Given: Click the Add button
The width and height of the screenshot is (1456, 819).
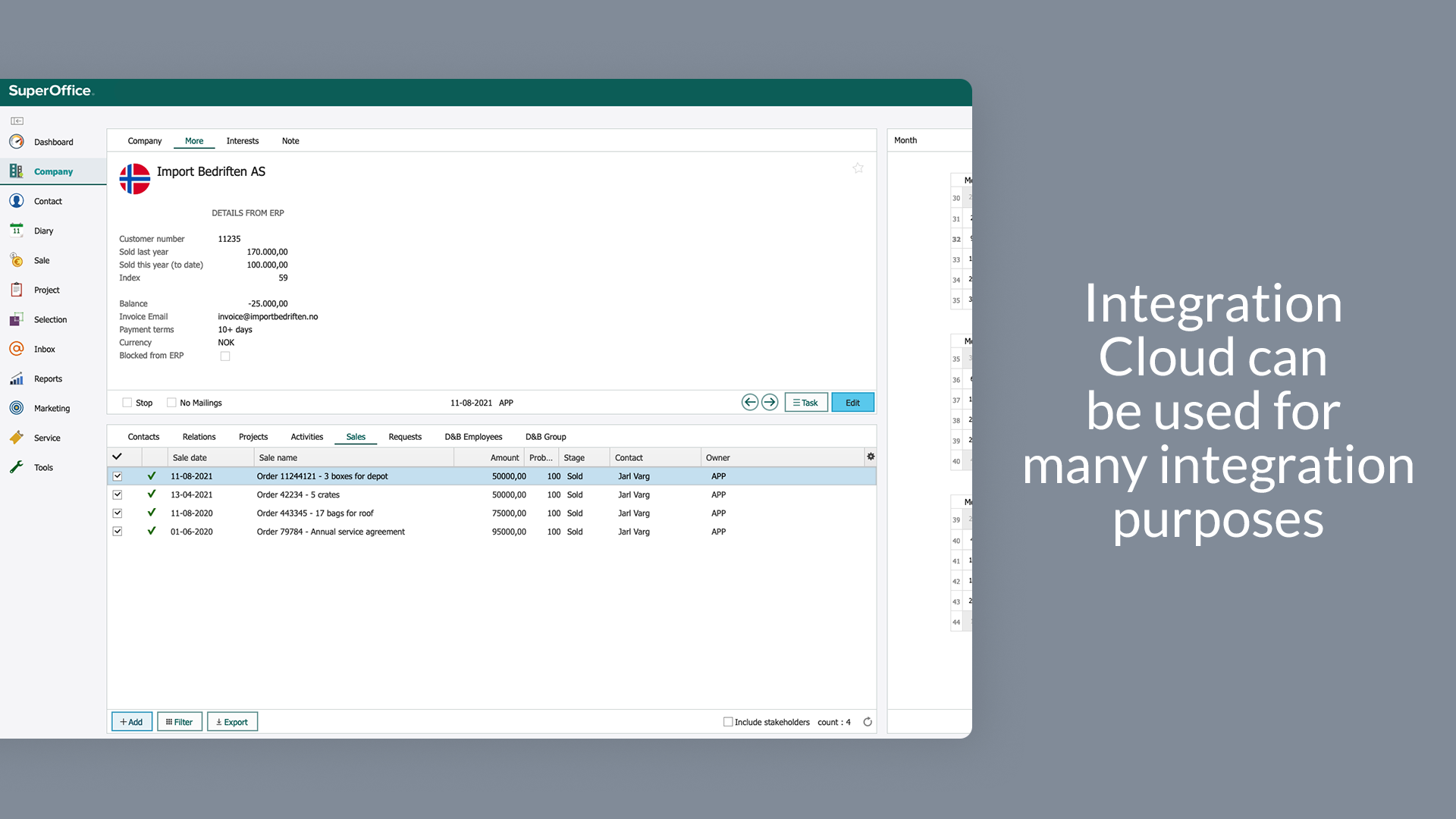Looking at the screenshot, I should coord(131,722).
